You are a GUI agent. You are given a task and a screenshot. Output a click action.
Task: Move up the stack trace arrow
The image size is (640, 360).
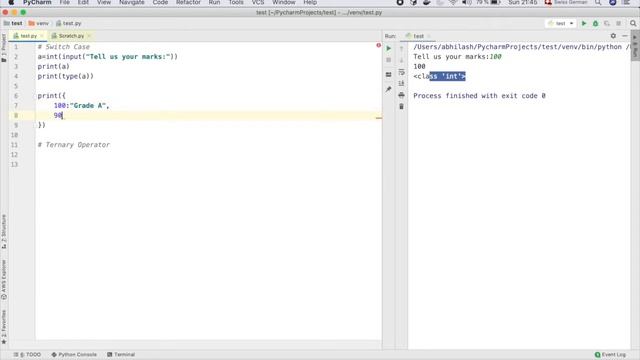pos(402,49)
